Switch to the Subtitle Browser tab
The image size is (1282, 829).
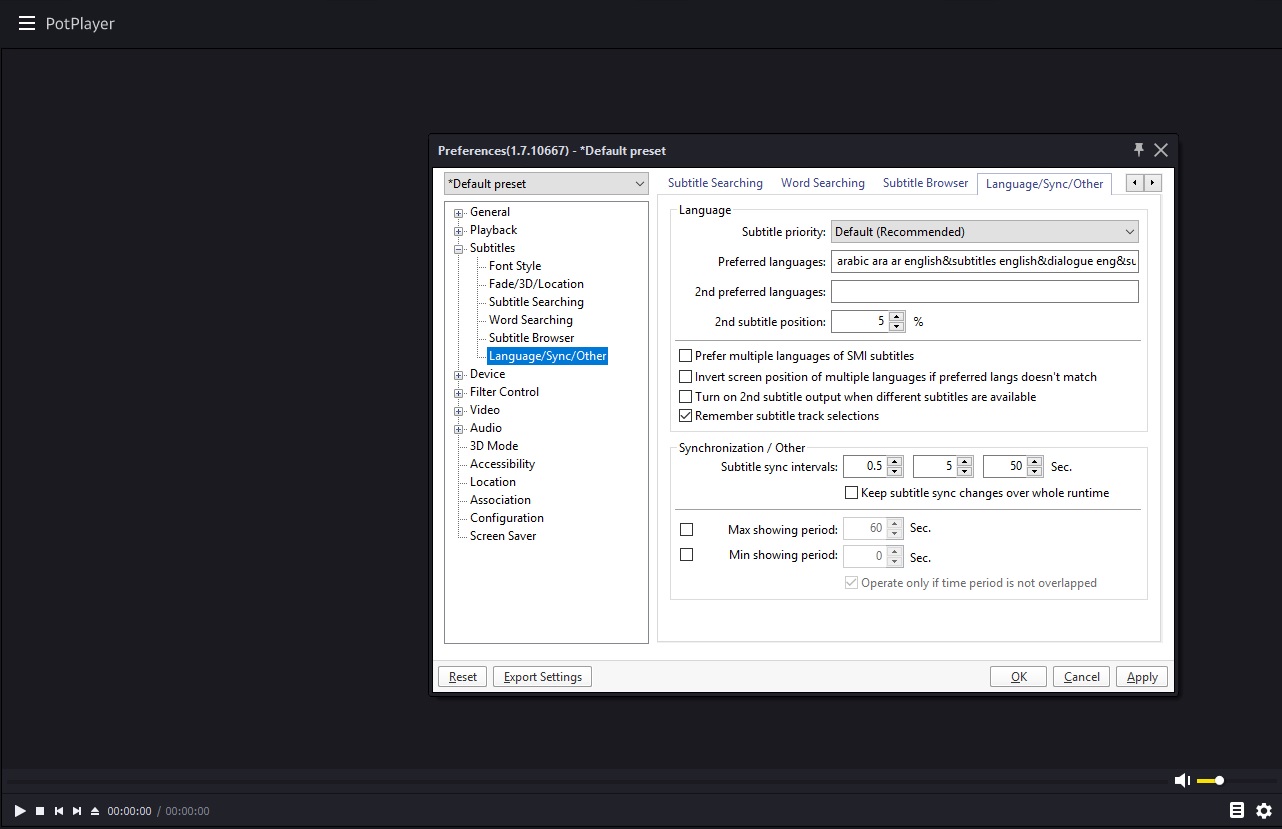tap(925, 183)
